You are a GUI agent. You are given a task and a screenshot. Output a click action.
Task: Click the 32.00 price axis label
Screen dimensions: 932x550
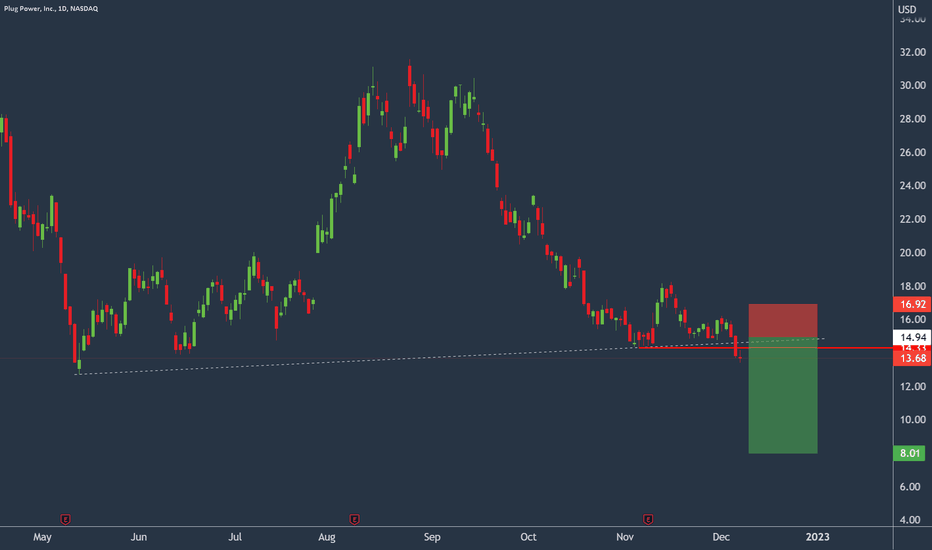(x=912, y=52)
